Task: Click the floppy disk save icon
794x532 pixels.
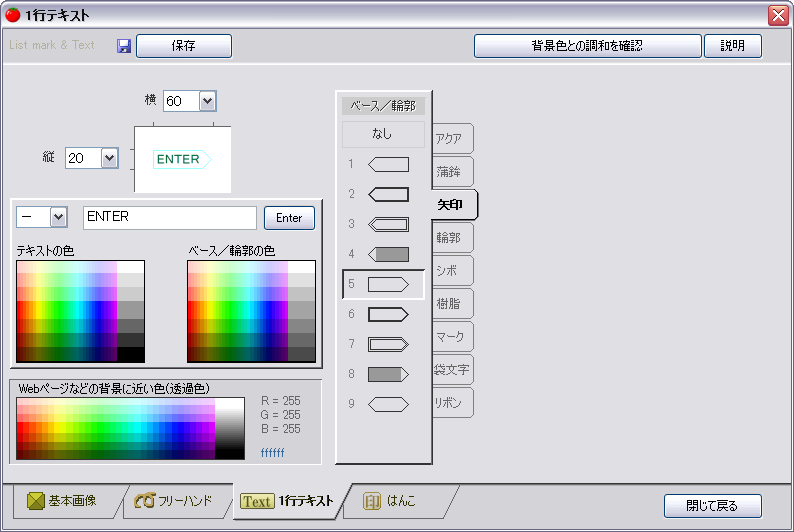Action: (124, 46)
